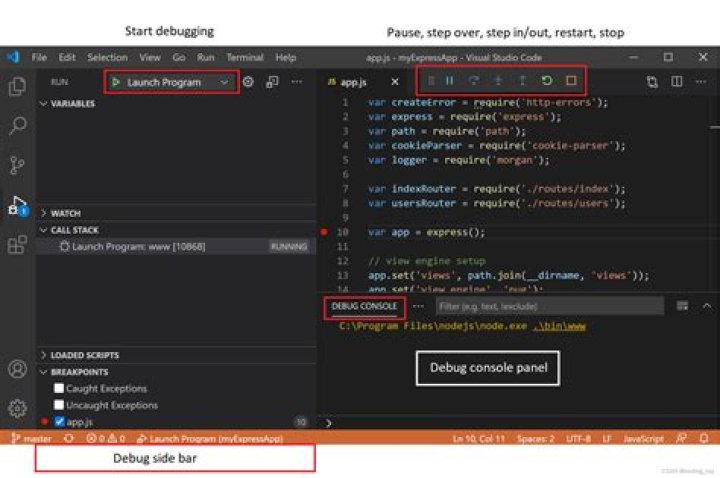Open errors and warnings count in status bar

[106, 439]
